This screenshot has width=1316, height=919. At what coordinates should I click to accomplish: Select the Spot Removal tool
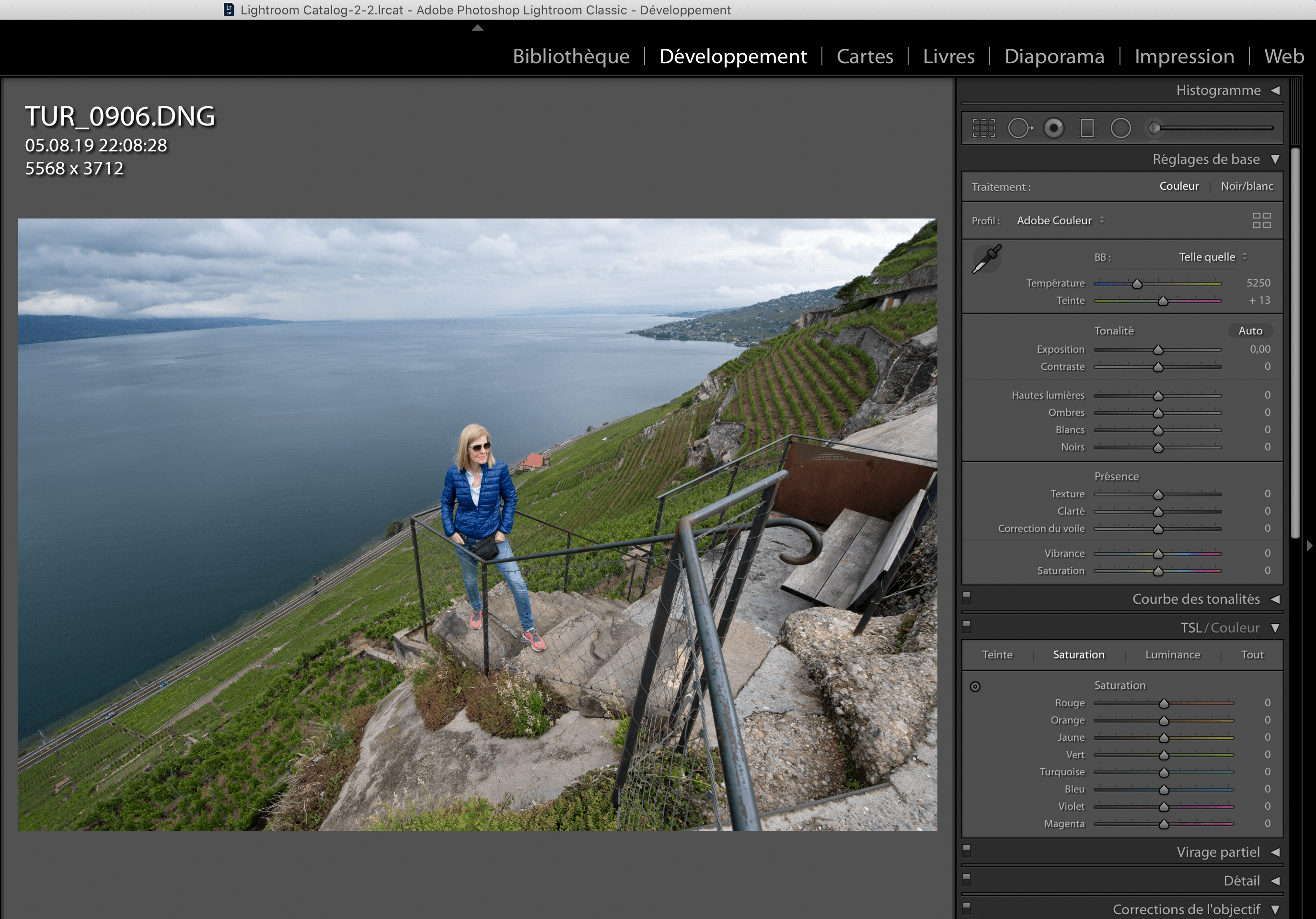tap(1020, 128)
